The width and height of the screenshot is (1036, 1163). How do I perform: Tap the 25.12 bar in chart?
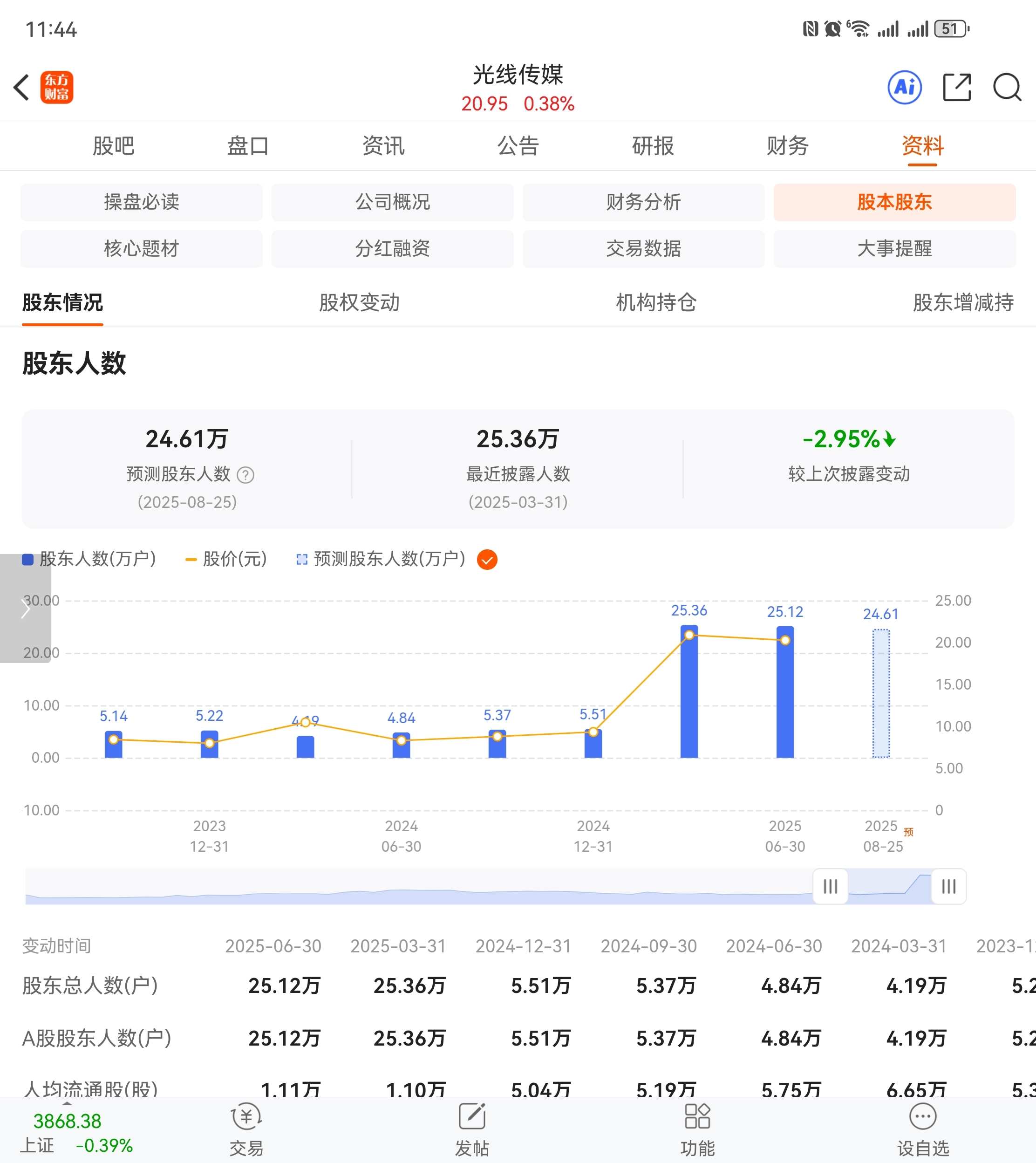pyautogui.click(x=785, y=692)
